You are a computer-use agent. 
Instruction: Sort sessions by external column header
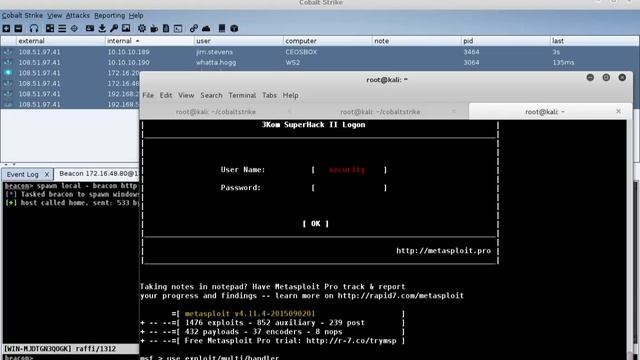click(x=60, y=41)
